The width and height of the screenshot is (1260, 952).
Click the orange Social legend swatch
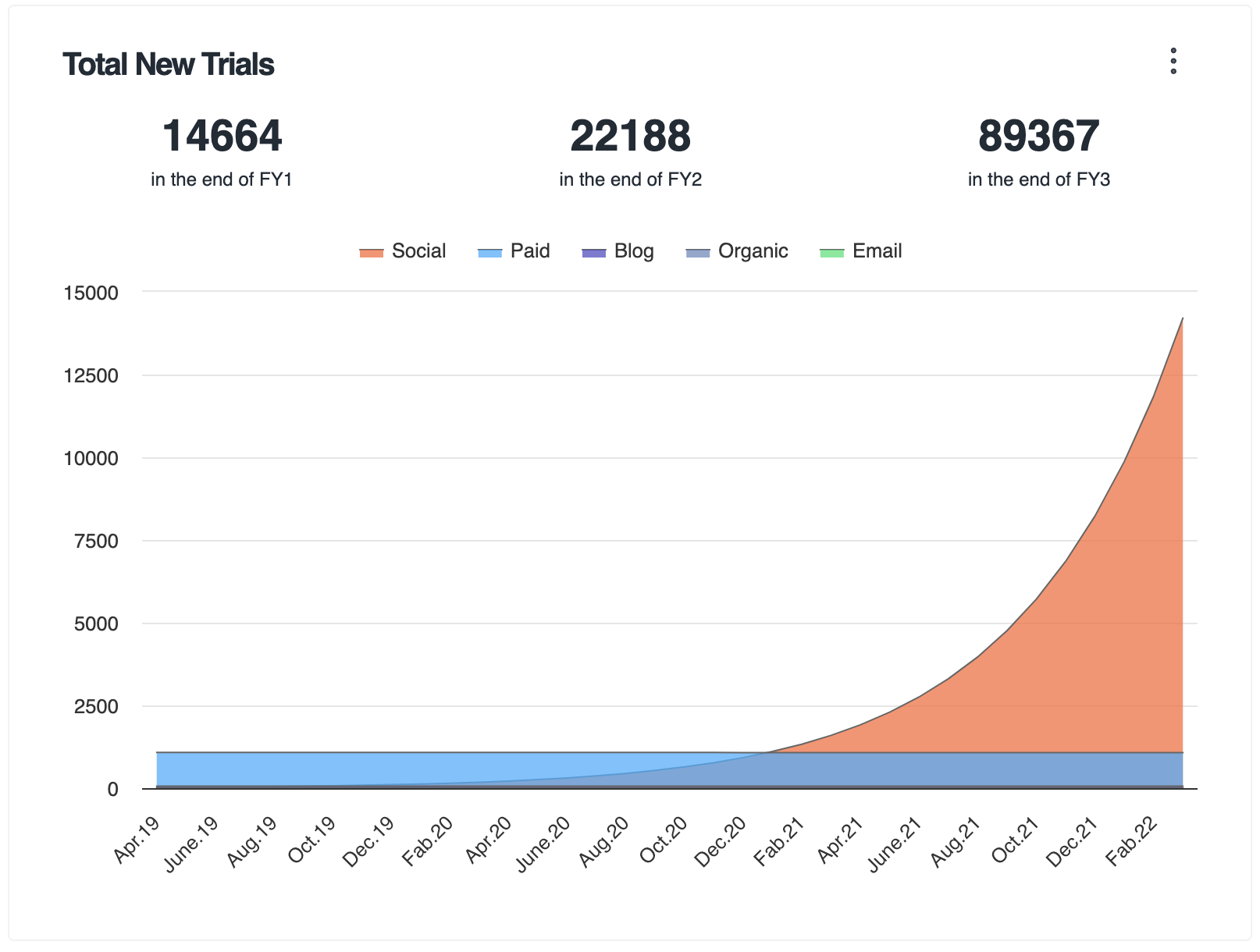[371, 252]
